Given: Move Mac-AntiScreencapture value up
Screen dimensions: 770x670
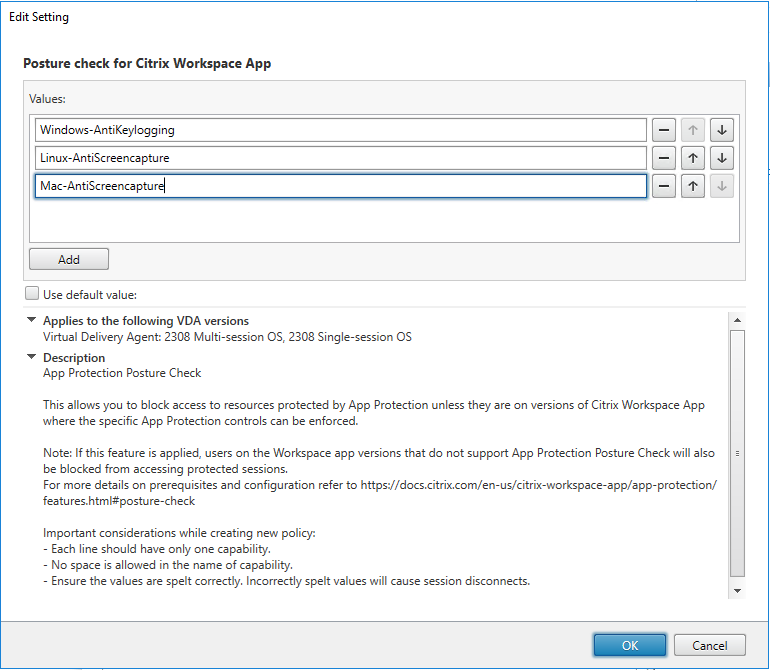Looking at the screenshot, I should tap(692, 186).
